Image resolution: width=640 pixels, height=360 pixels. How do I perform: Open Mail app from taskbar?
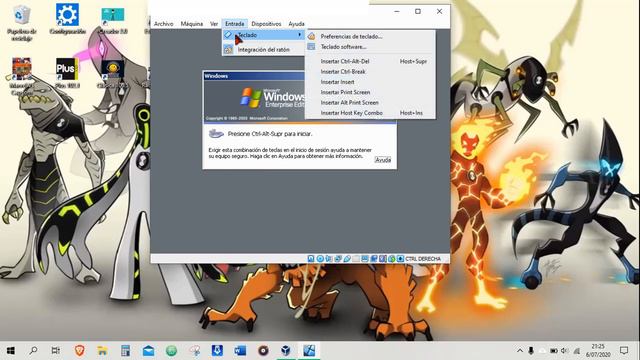click(x=148, y=351)
